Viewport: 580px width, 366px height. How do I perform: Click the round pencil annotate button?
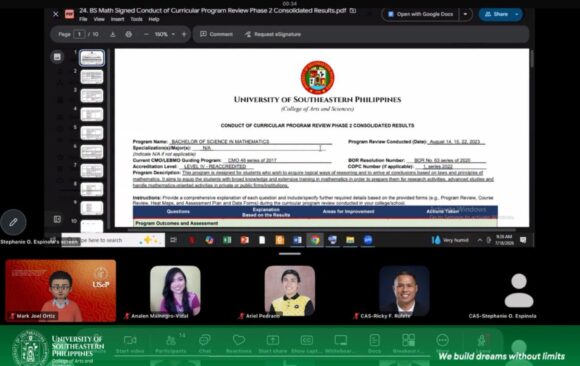(13, 222)
